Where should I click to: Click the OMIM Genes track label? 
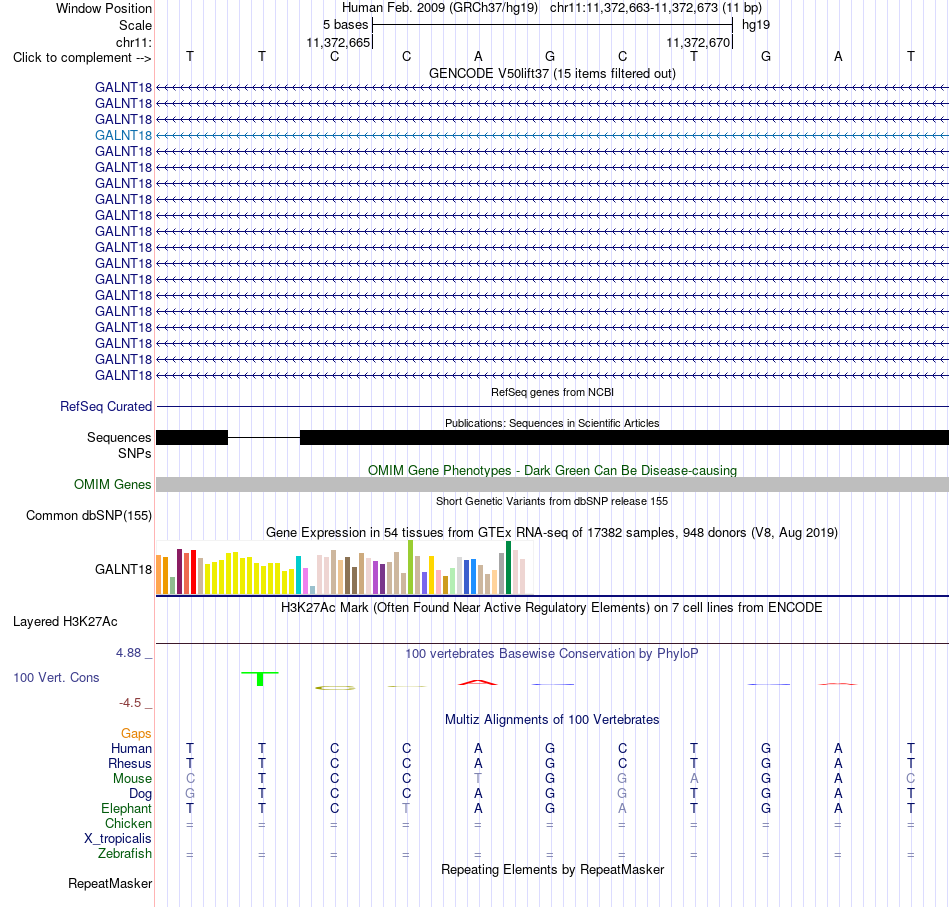[113, 485]
